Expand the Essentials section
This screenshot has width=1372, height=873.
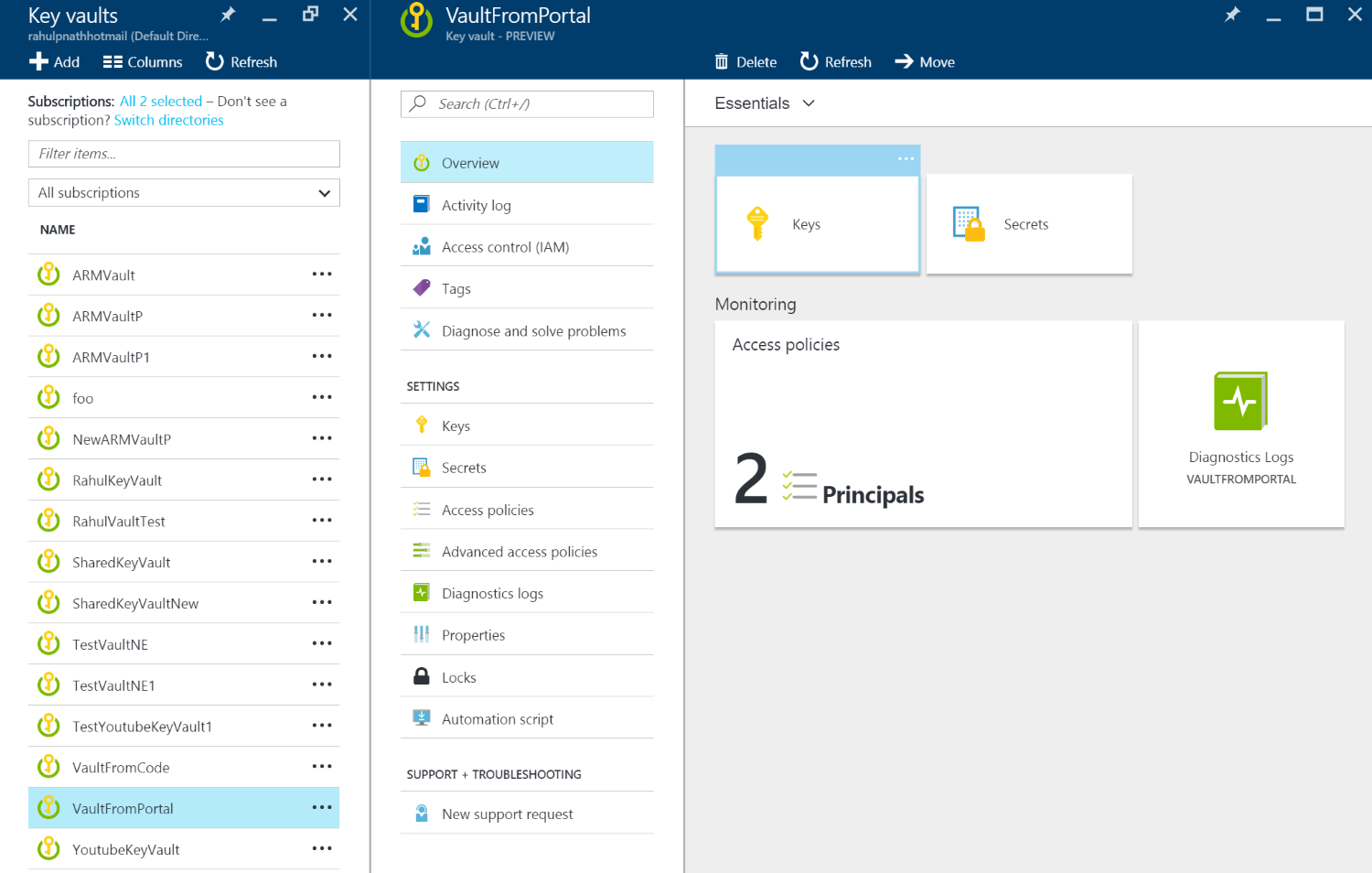coord(765,103)
